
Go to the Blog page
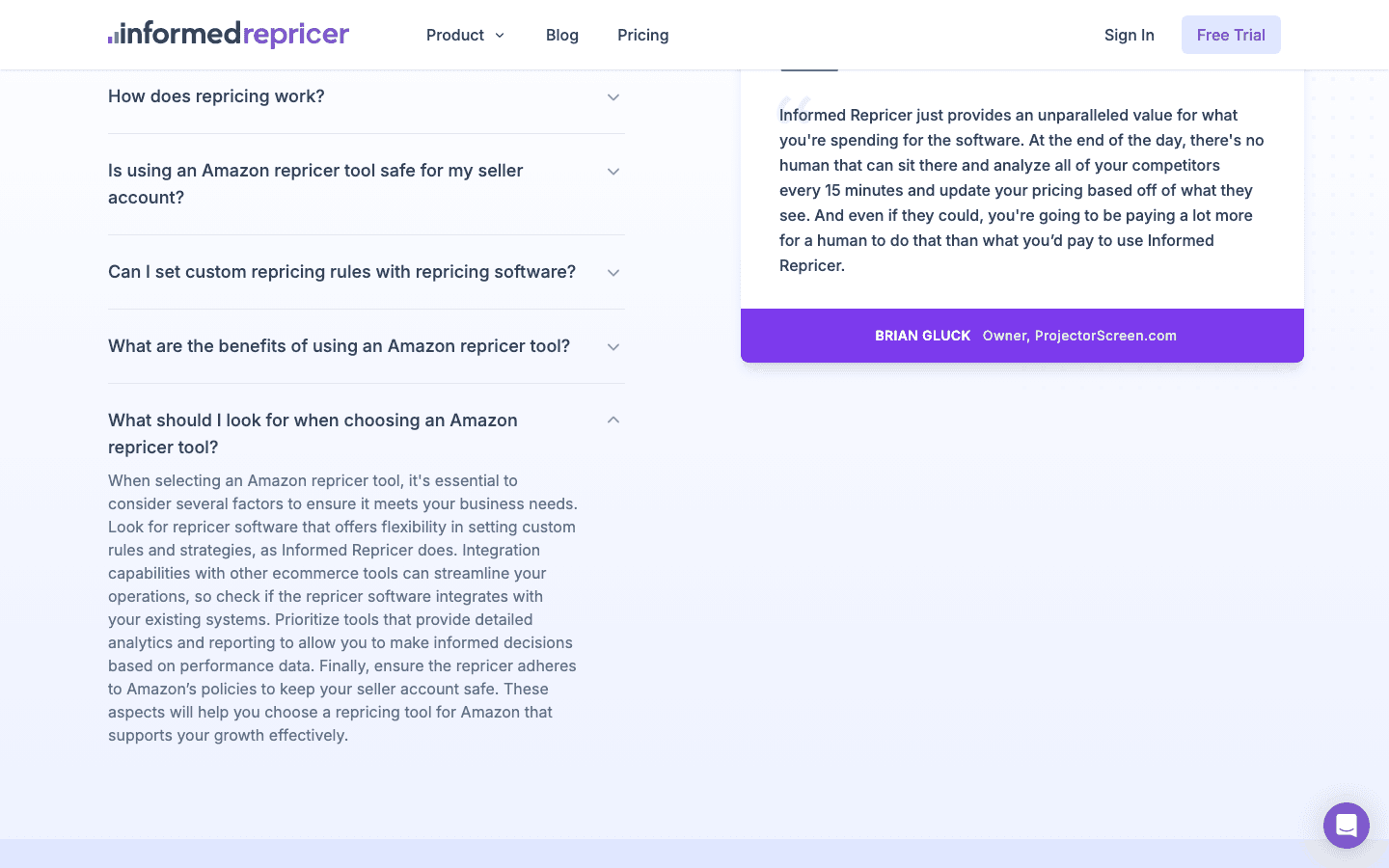[562, 35]
